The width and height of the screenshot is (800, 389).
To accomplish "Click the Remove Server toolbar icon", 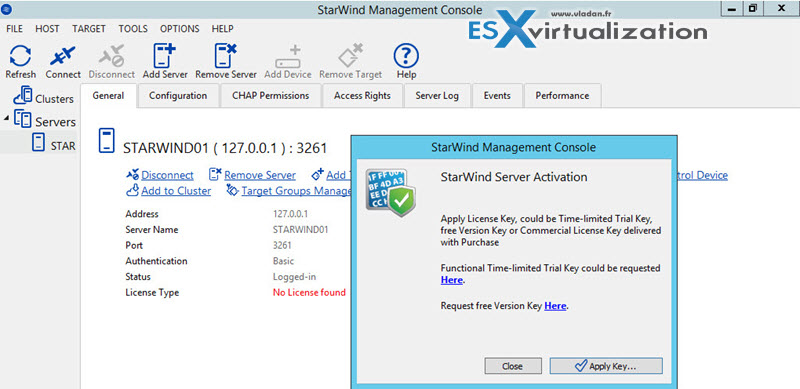I will [226, 56].
